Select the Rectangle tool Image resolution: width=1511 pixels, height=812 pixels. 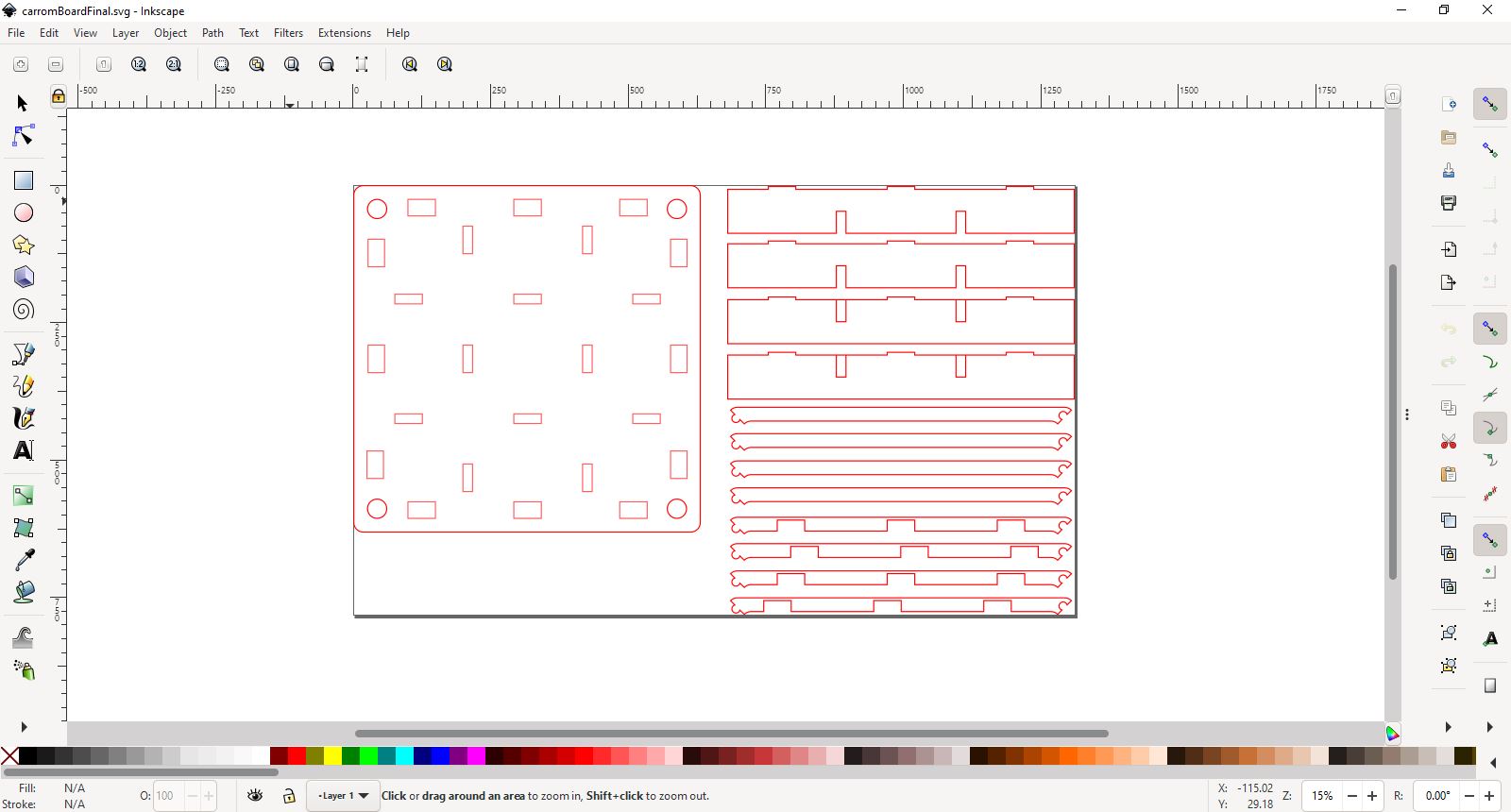click(23, 180)
